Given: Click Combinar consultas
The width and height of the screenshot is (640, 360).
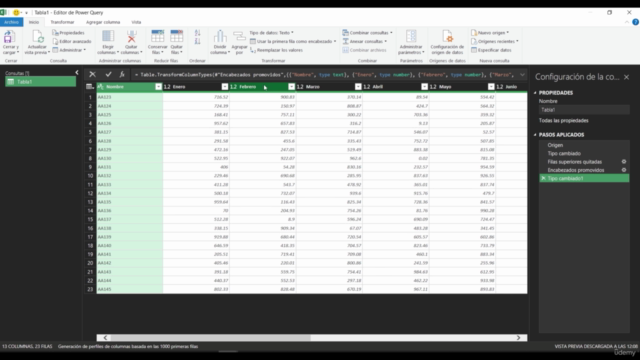Looking at the screenshot, I should [x=367, y=33].
